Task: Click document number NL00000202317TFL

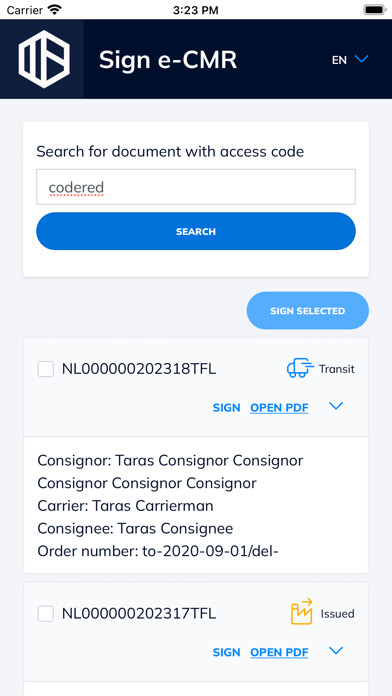Action: tap(139, 614)
